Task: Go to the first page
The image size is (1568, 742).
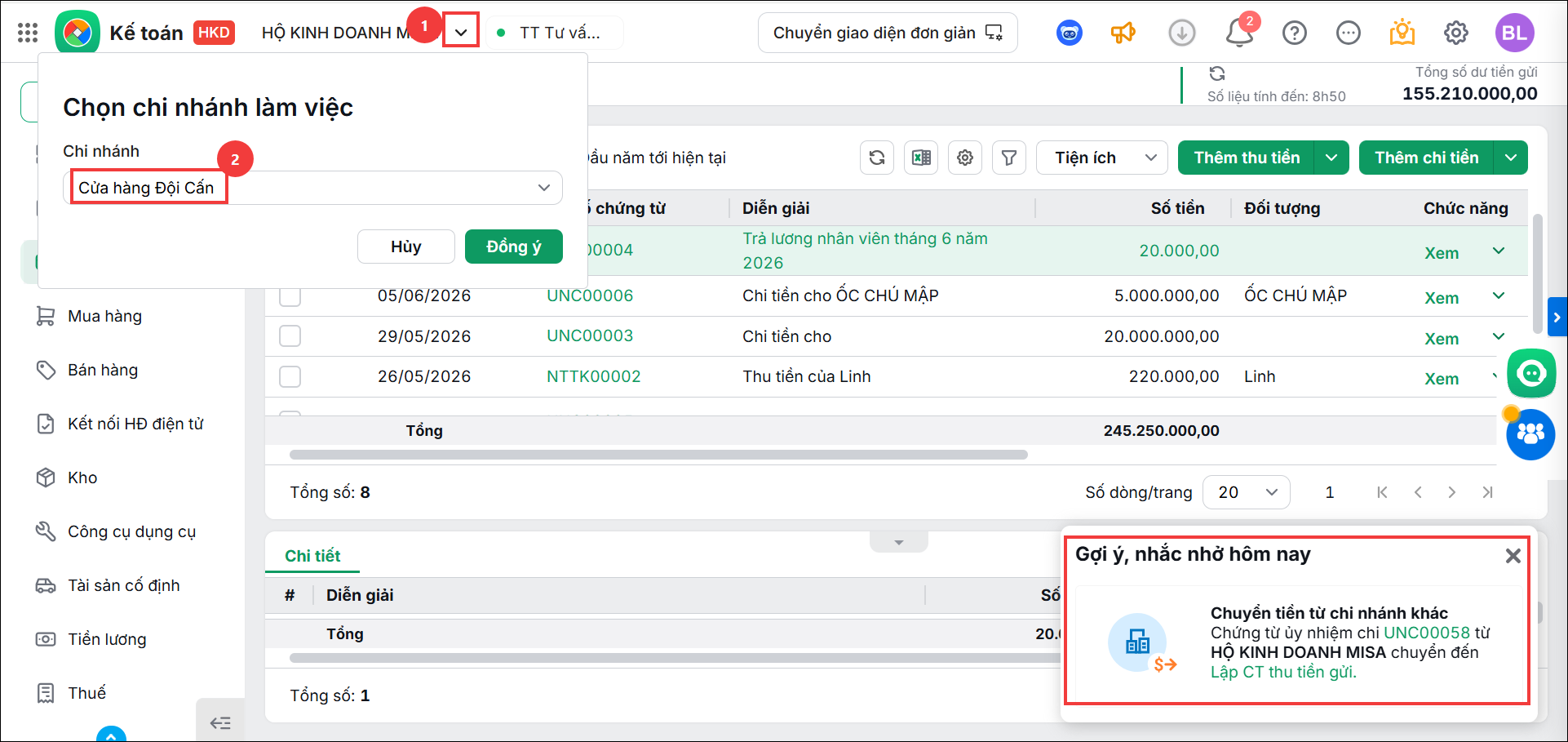Action: pyautogui.click(x=1382, y=492)
